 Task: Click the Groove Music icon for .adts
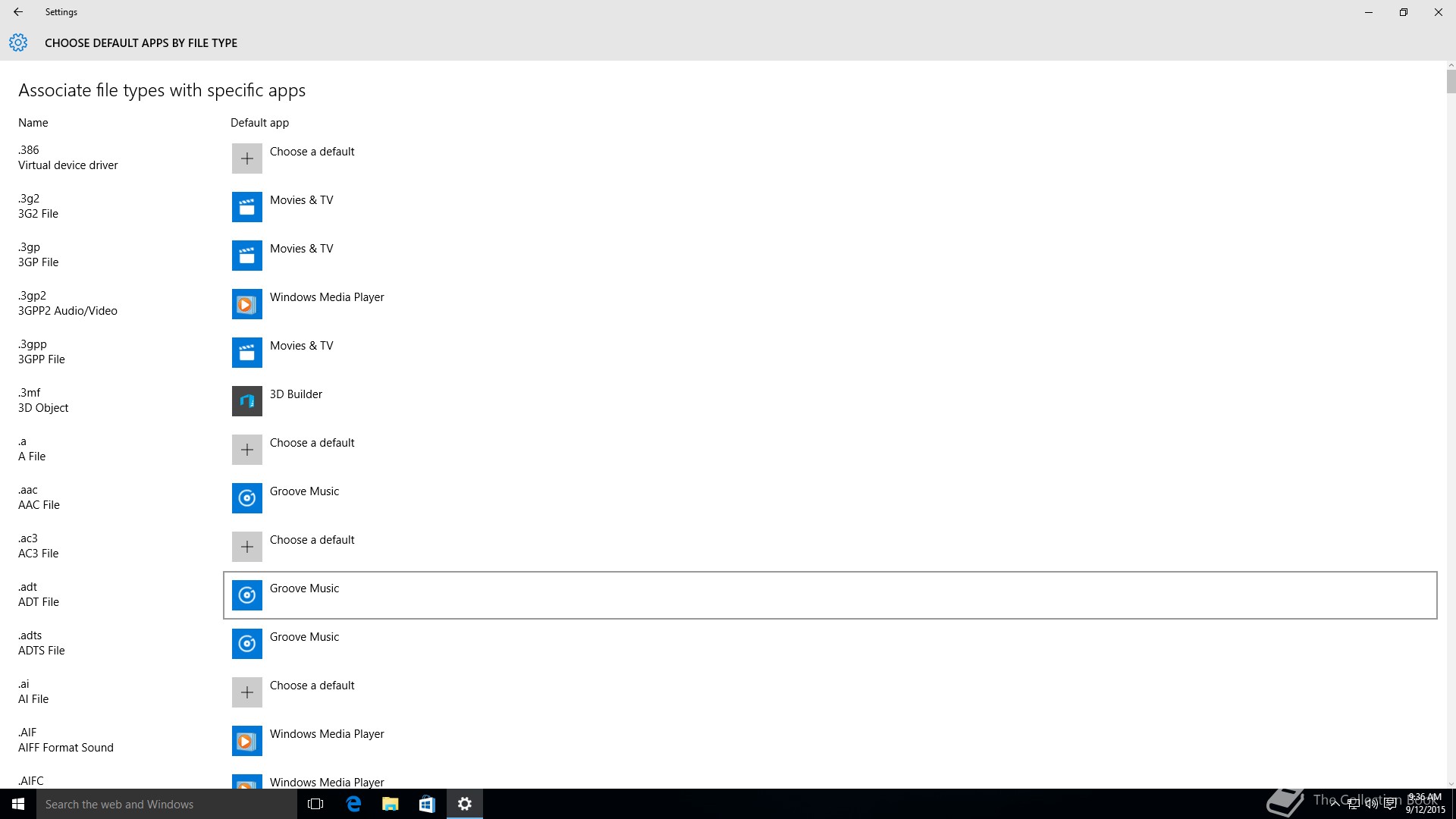point(247,644)
